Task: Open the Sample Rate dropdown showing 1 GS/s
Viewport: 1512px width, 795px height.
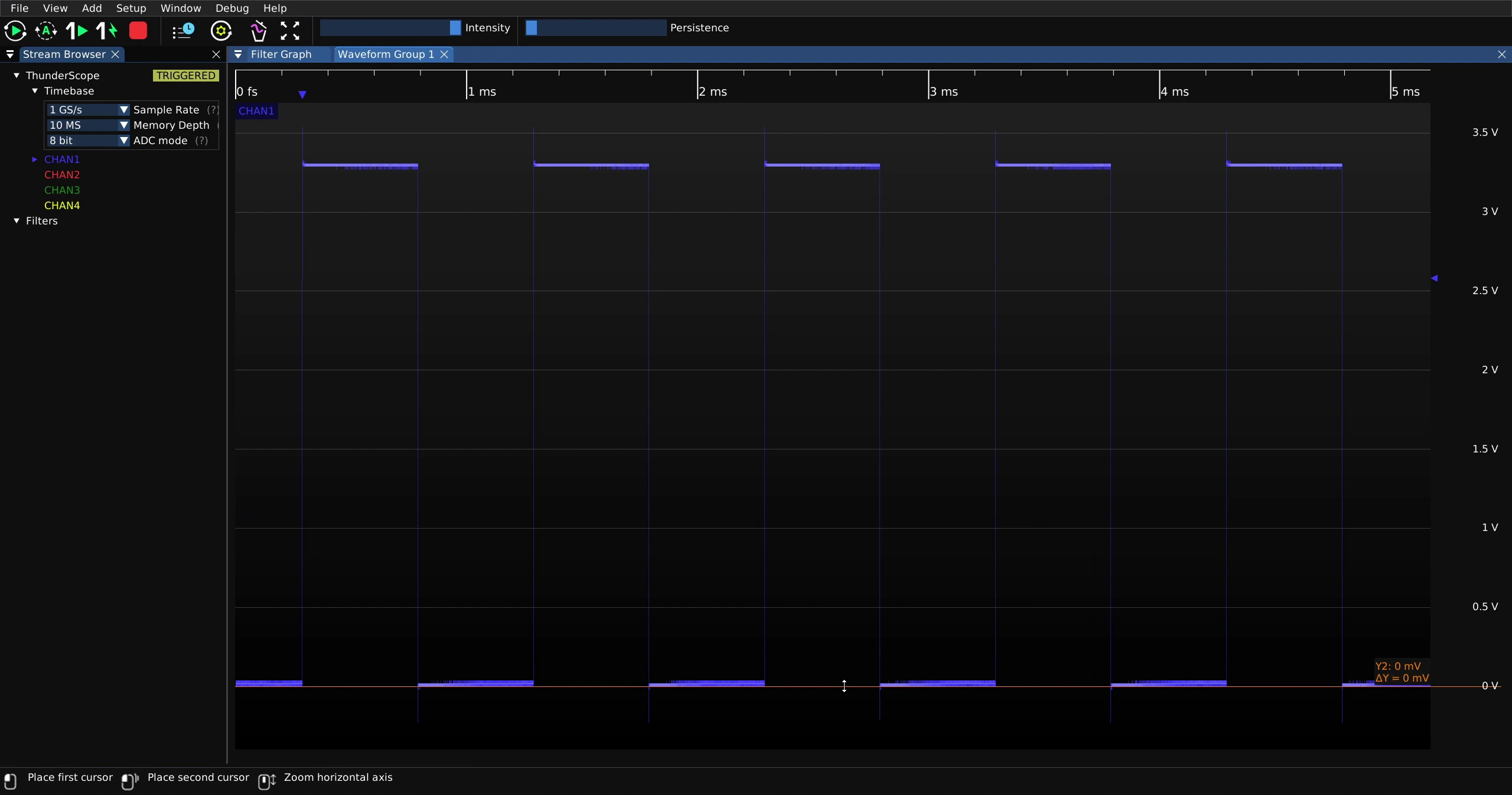Action: pyautogui.click(x=88, y=110)
